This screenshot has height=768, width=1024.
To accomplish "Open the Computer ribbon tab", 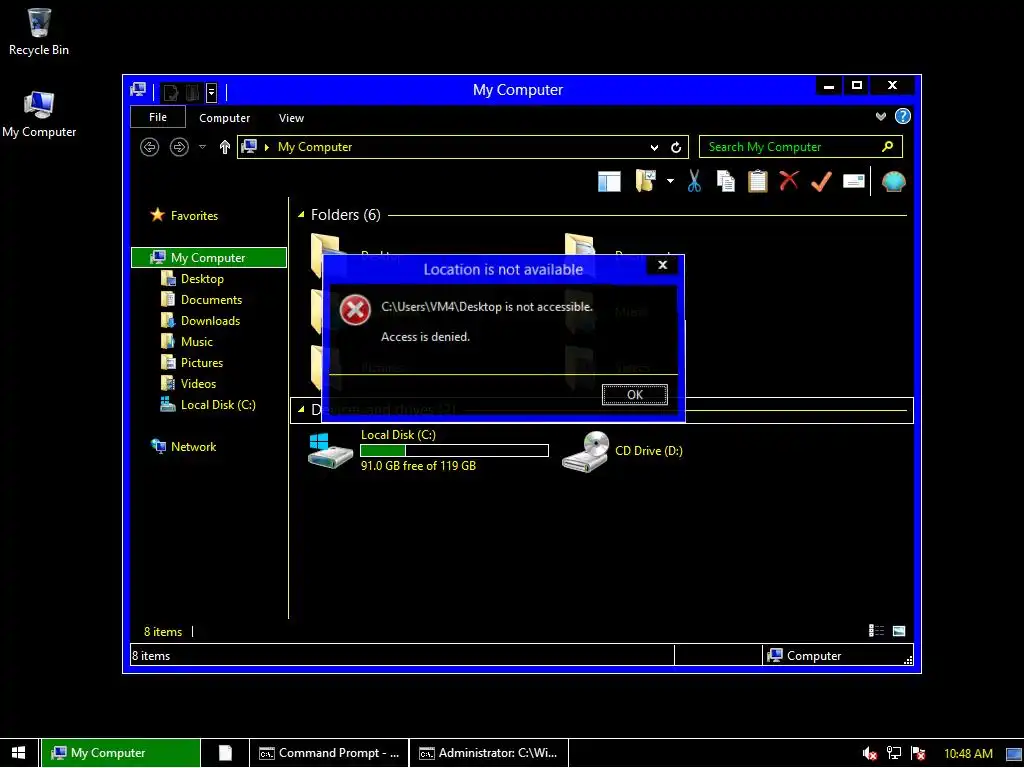I will click(224, 118).
